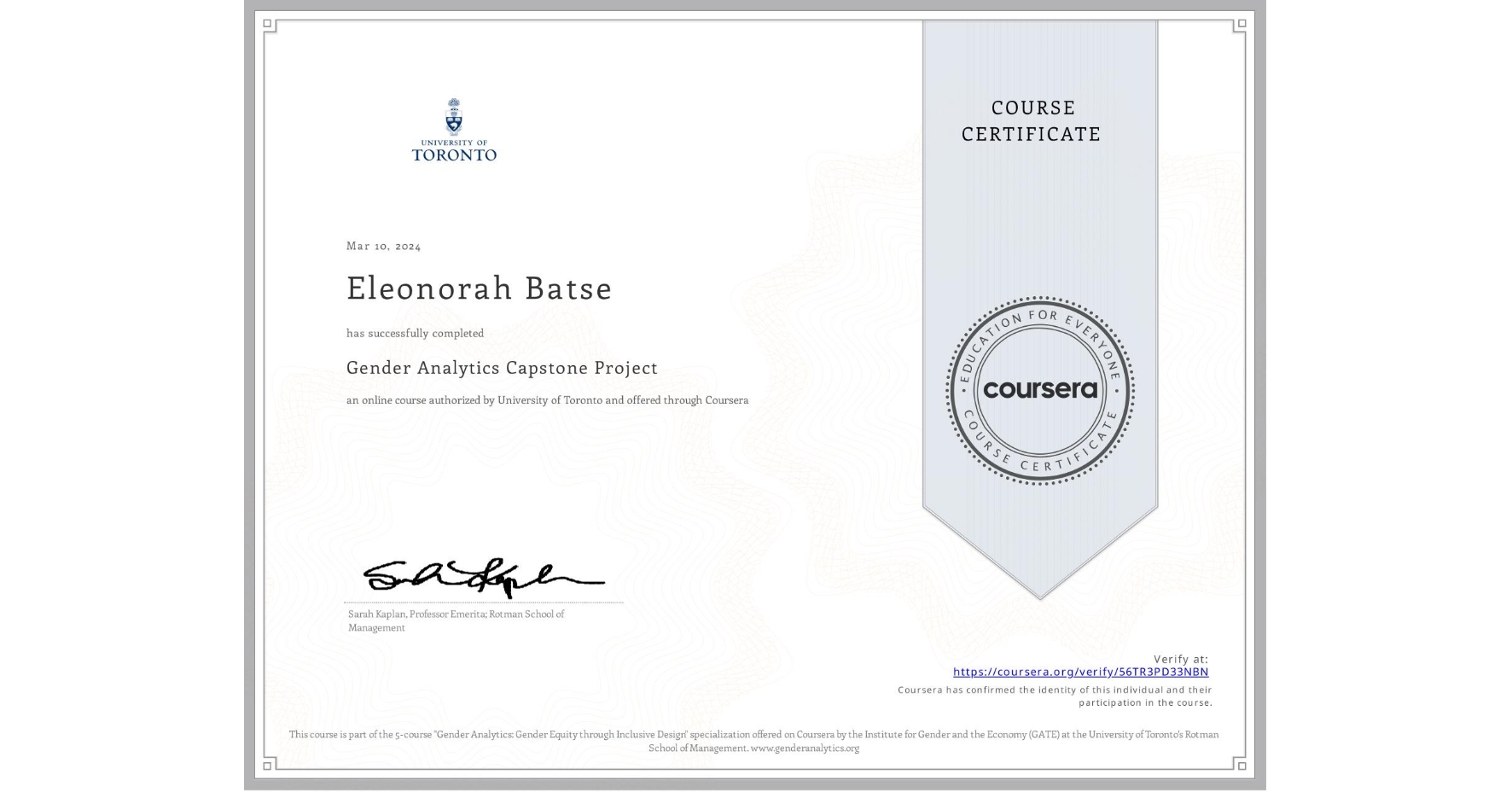Open the coursera.org verify link

[1080, 672]
